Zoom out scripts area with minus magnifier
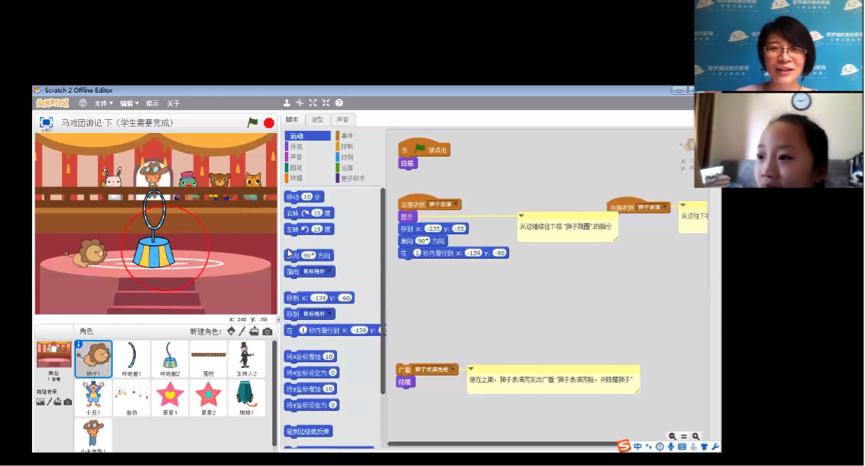The width and height of the screenshot is (865, 466). coord(672,436)
